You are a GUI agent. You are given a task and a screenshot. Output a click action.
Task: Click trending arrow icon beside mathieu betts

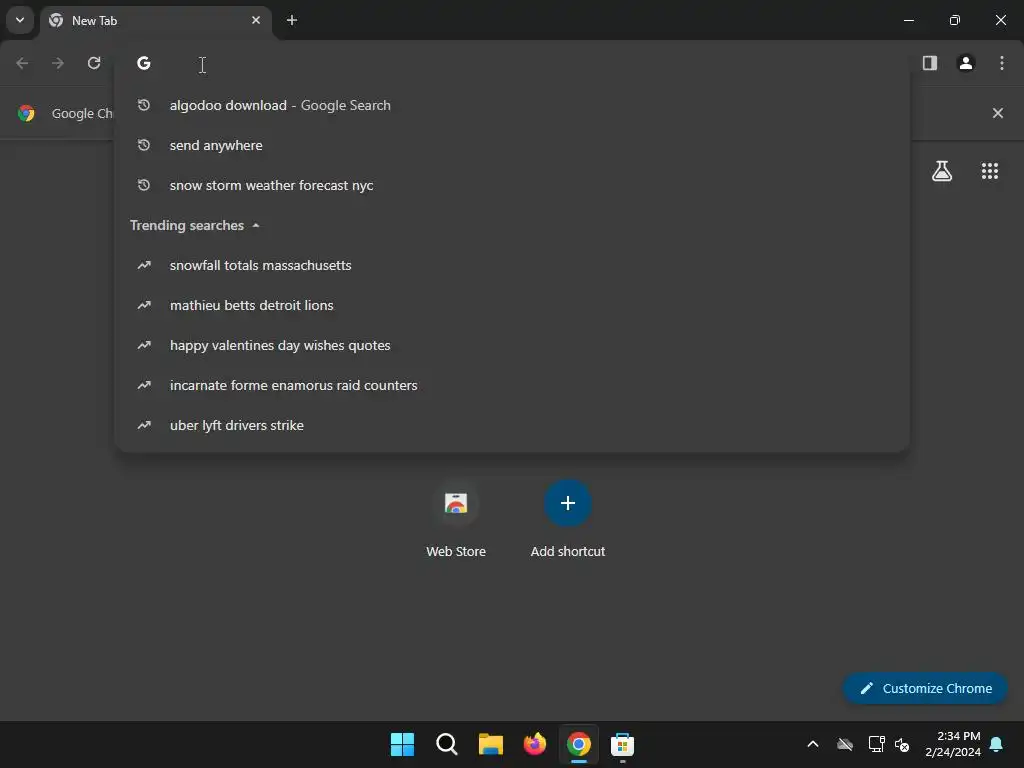(144, 305)
